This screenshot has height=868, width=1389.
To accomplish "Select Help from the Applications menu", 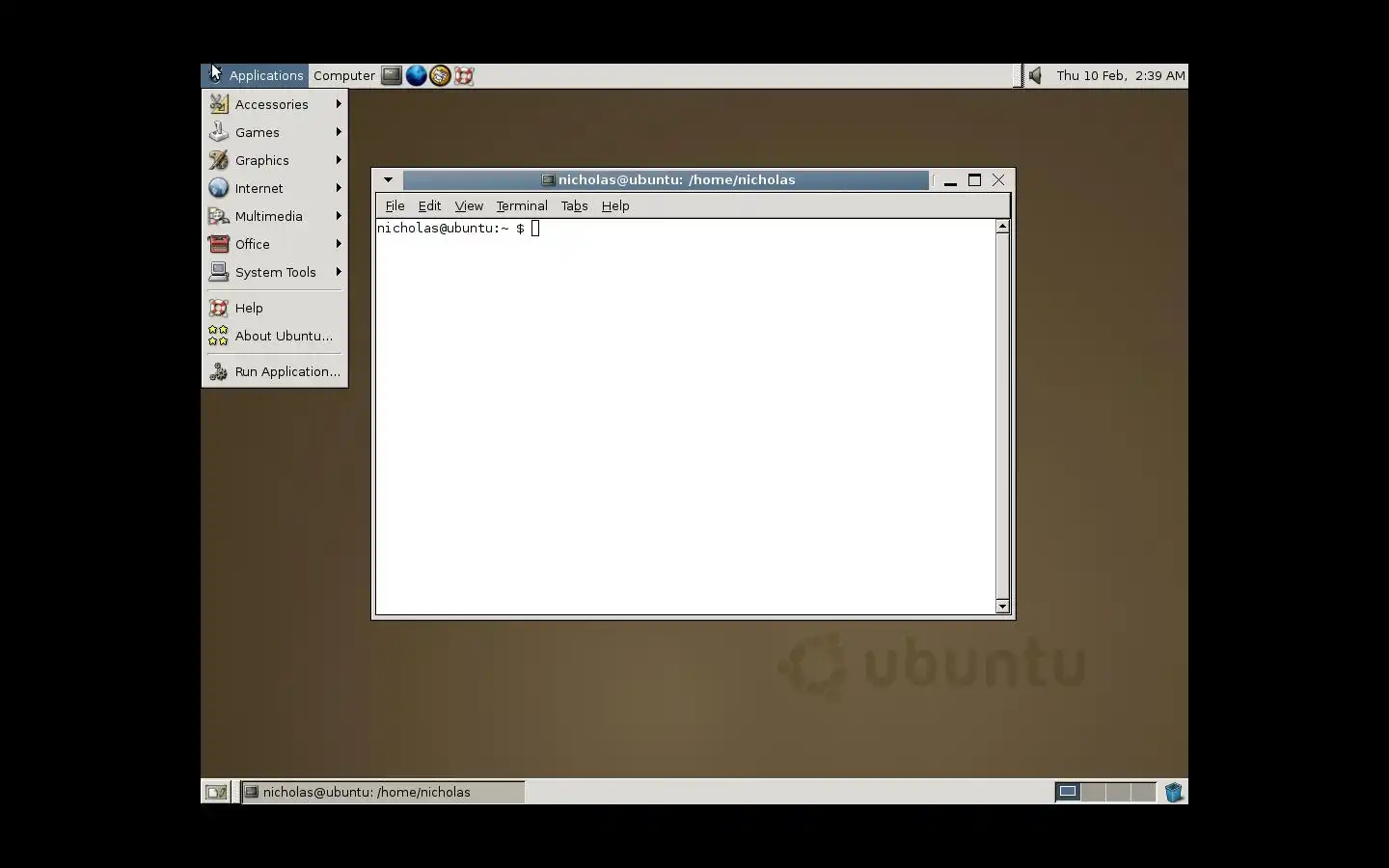I will pyautogui.click(x=275, y=308).
